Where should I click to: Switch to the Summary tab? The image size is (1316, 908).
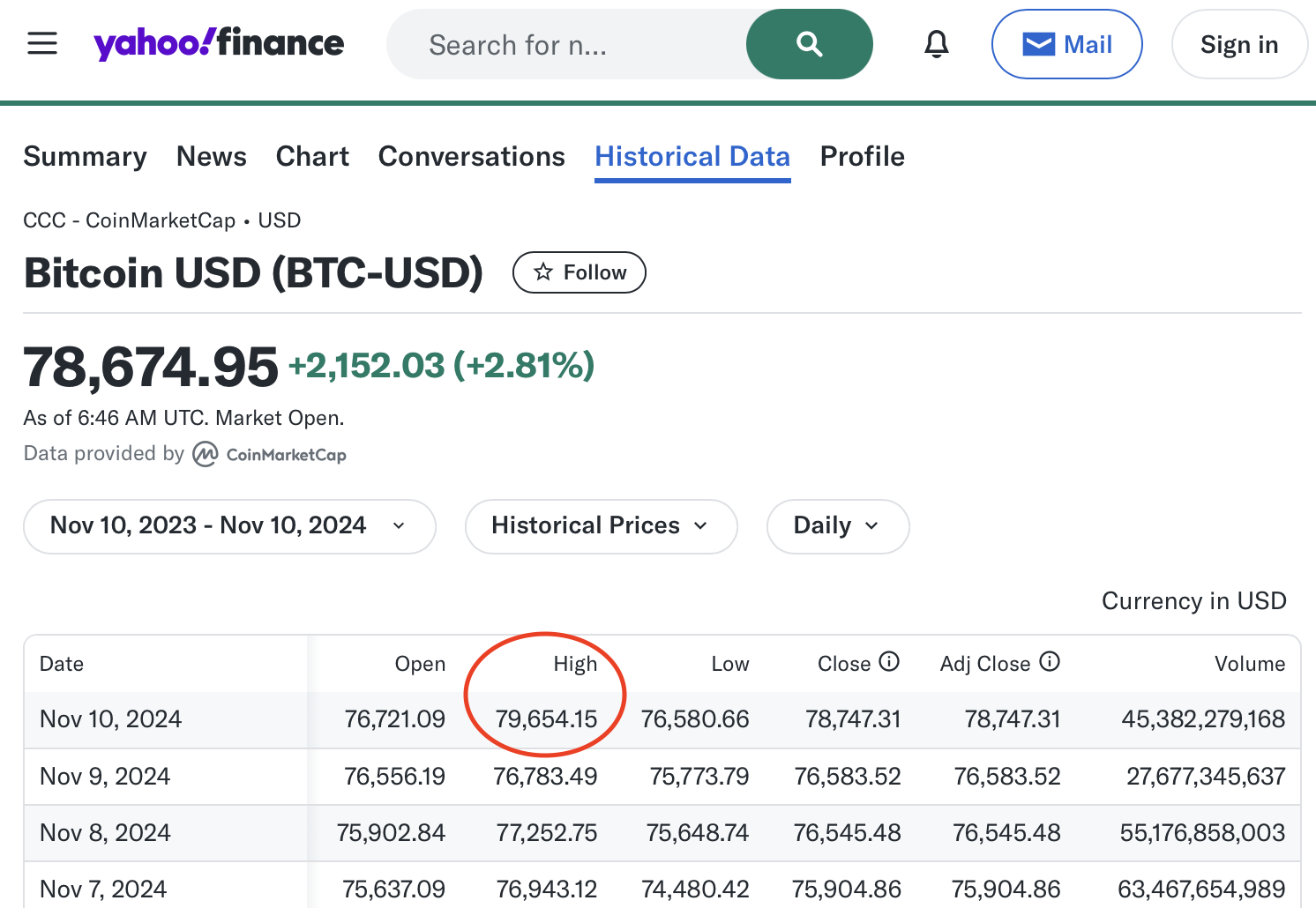[x=85, y=156]
